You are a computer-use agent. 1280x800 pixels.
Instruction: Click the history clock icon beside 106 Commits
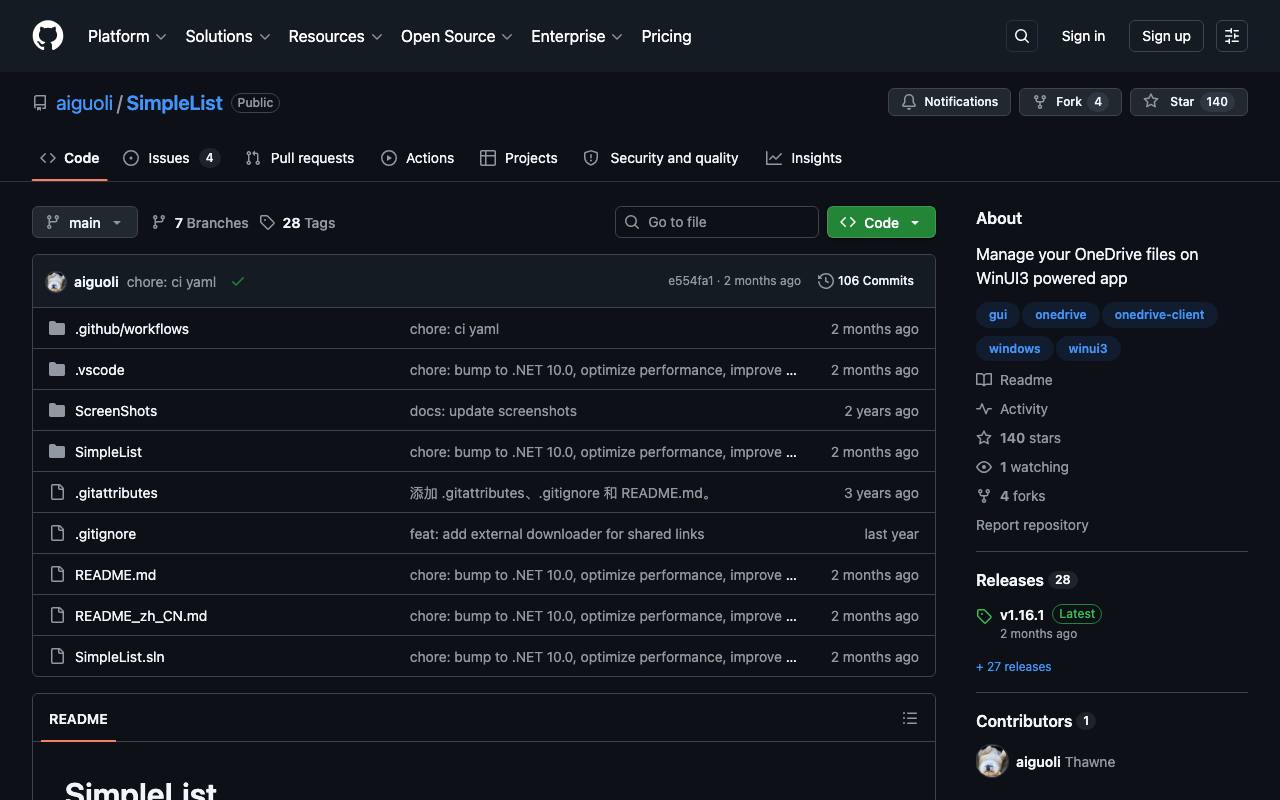(825, 281)
